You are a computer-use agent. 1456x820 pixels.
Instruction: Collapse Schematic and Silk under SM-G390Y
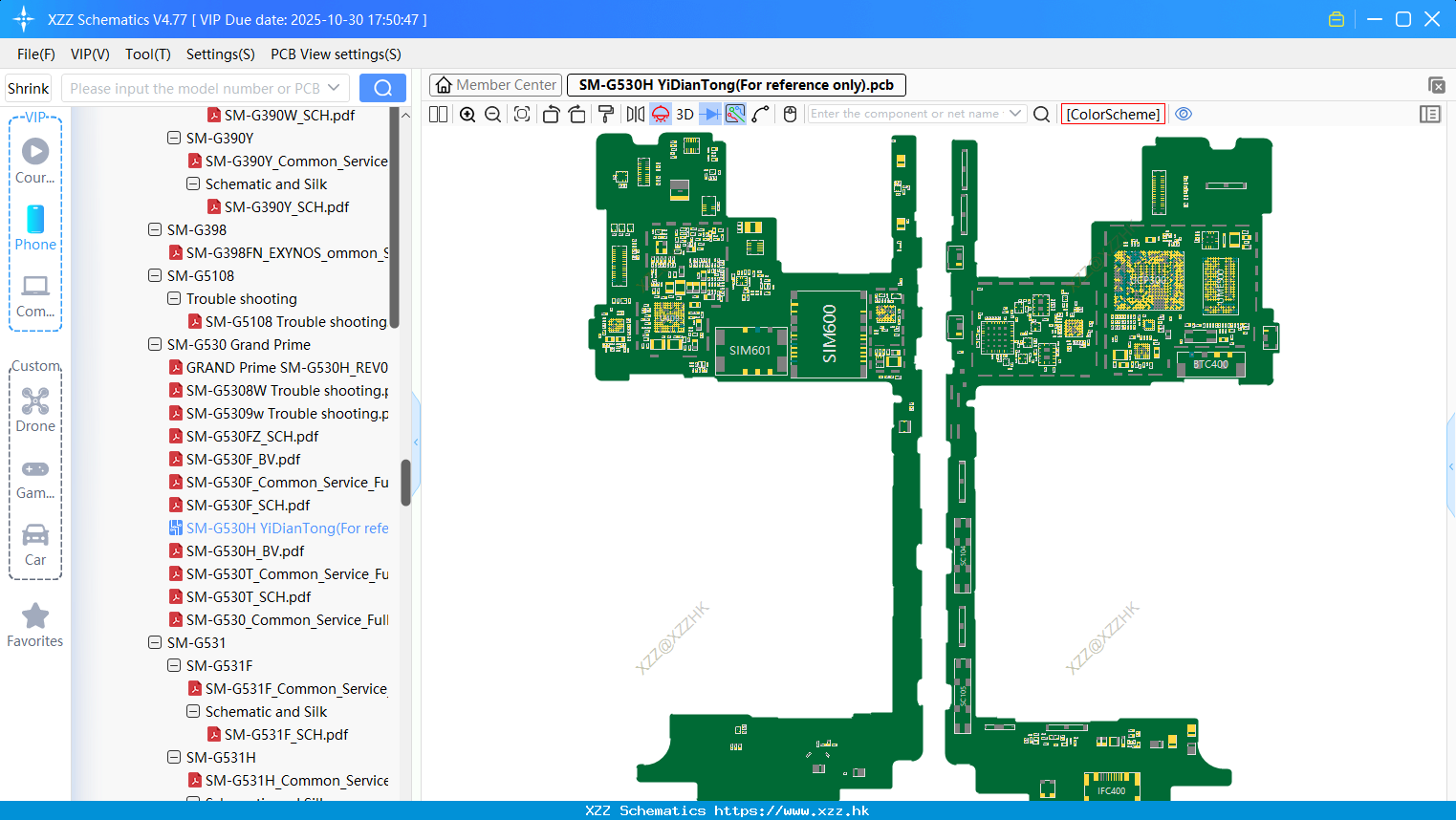[x=193, y=183]
